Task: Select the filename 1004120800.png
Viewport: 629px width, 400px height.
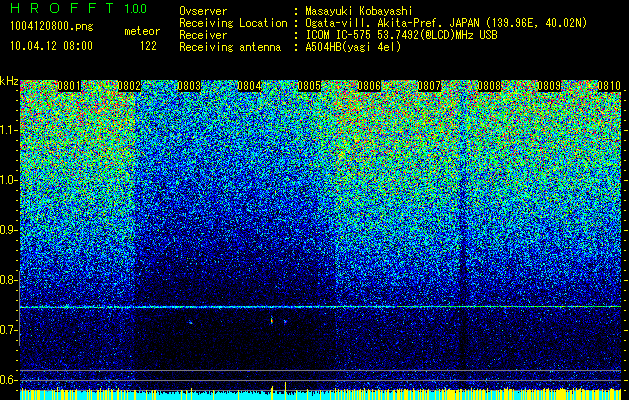Action: (x=51, y=26)
